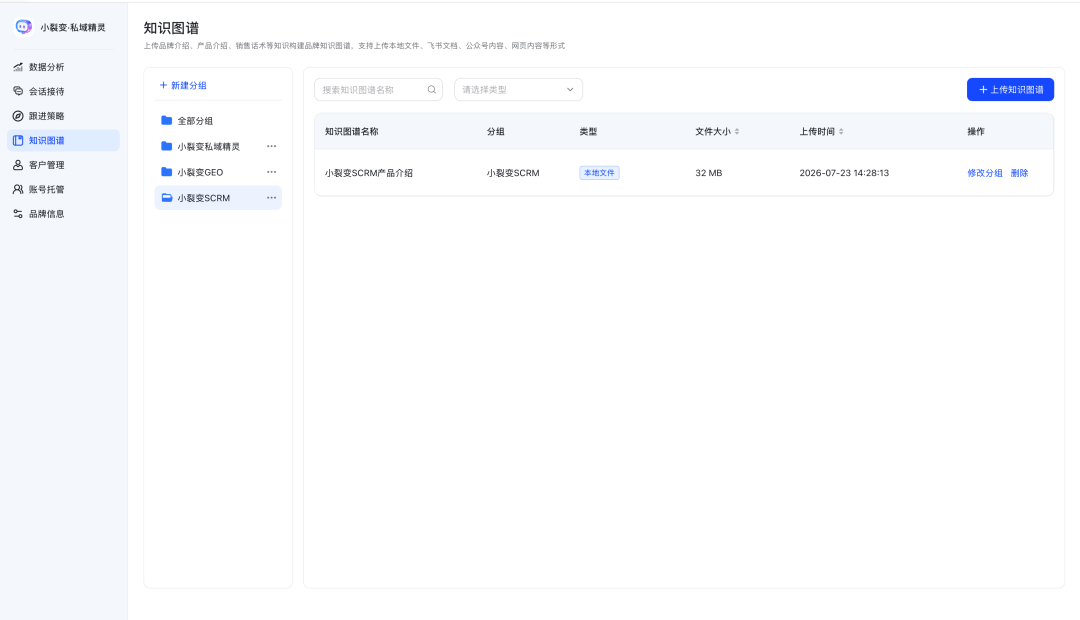Click the 跟进策略 compass icon in sidebar
This screenshot has height=620, width=1080.
point(18,116)
